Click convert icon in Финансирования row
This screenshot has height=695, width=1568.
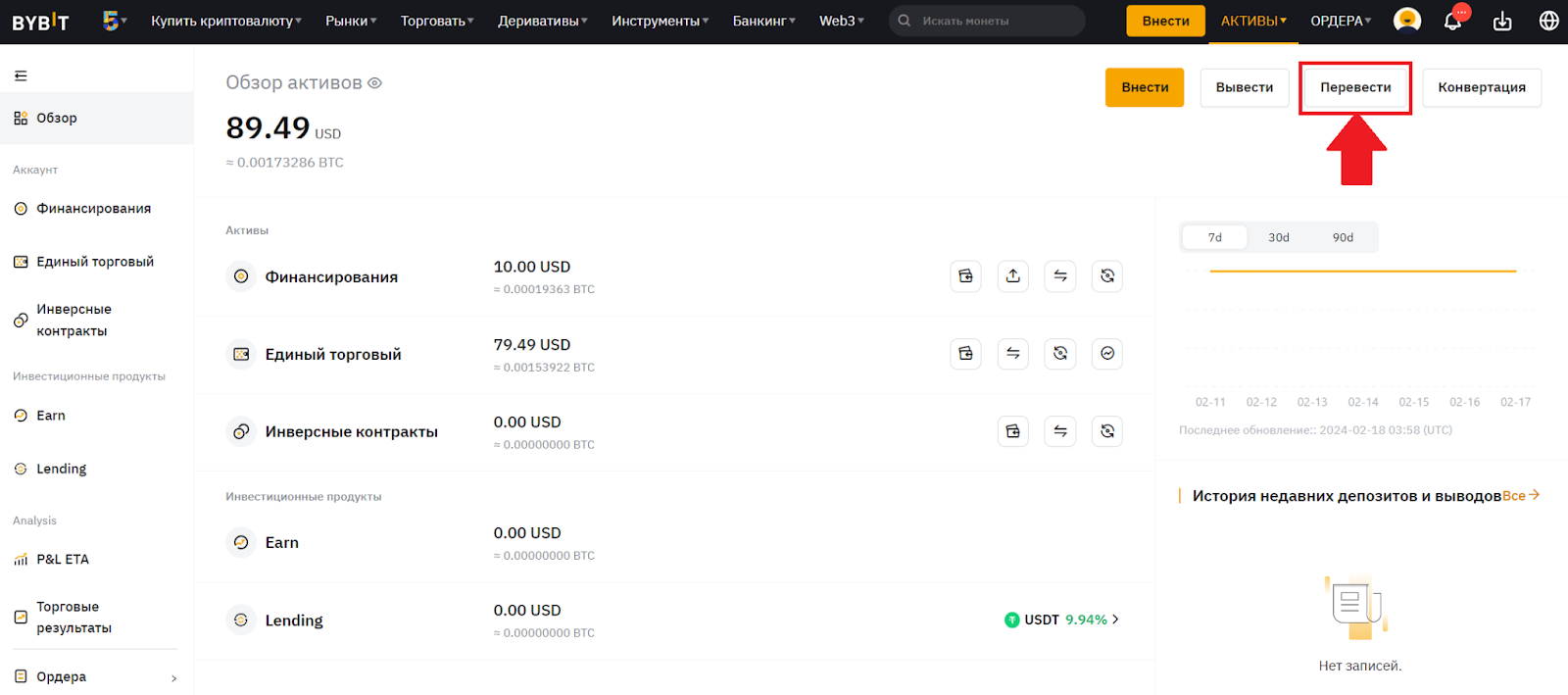tap(1106, 276)
